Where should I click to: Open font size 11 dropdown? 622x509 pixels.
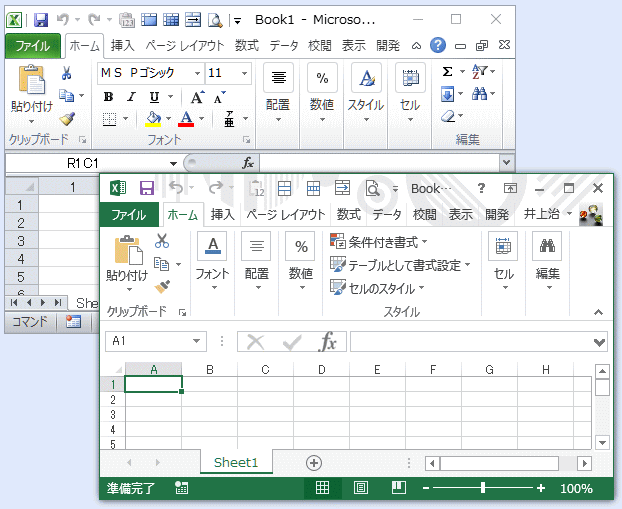click(244, 73)
